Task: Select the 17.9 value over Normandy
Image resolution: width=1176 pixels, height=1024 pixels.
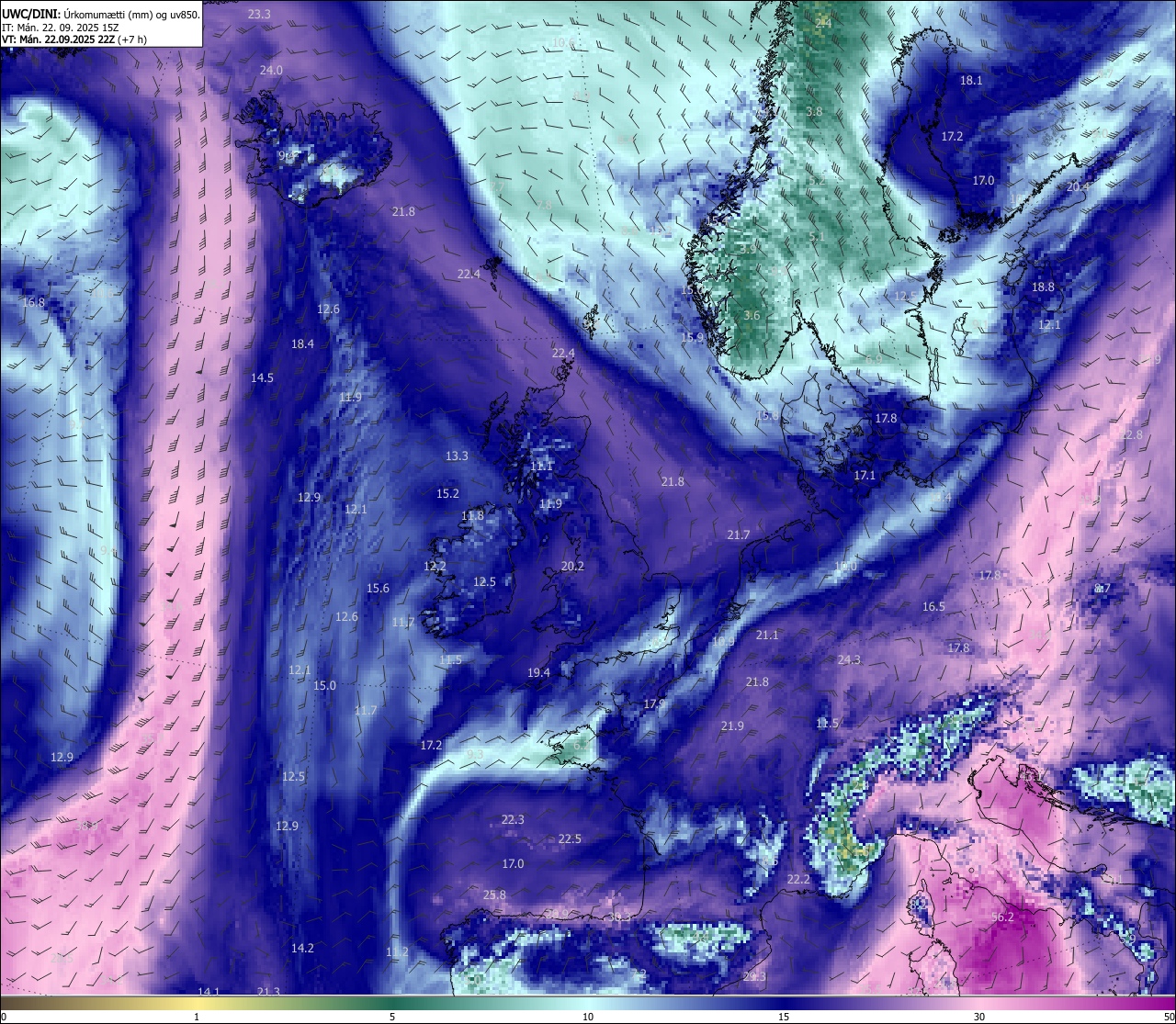Action: coord(654,703)
